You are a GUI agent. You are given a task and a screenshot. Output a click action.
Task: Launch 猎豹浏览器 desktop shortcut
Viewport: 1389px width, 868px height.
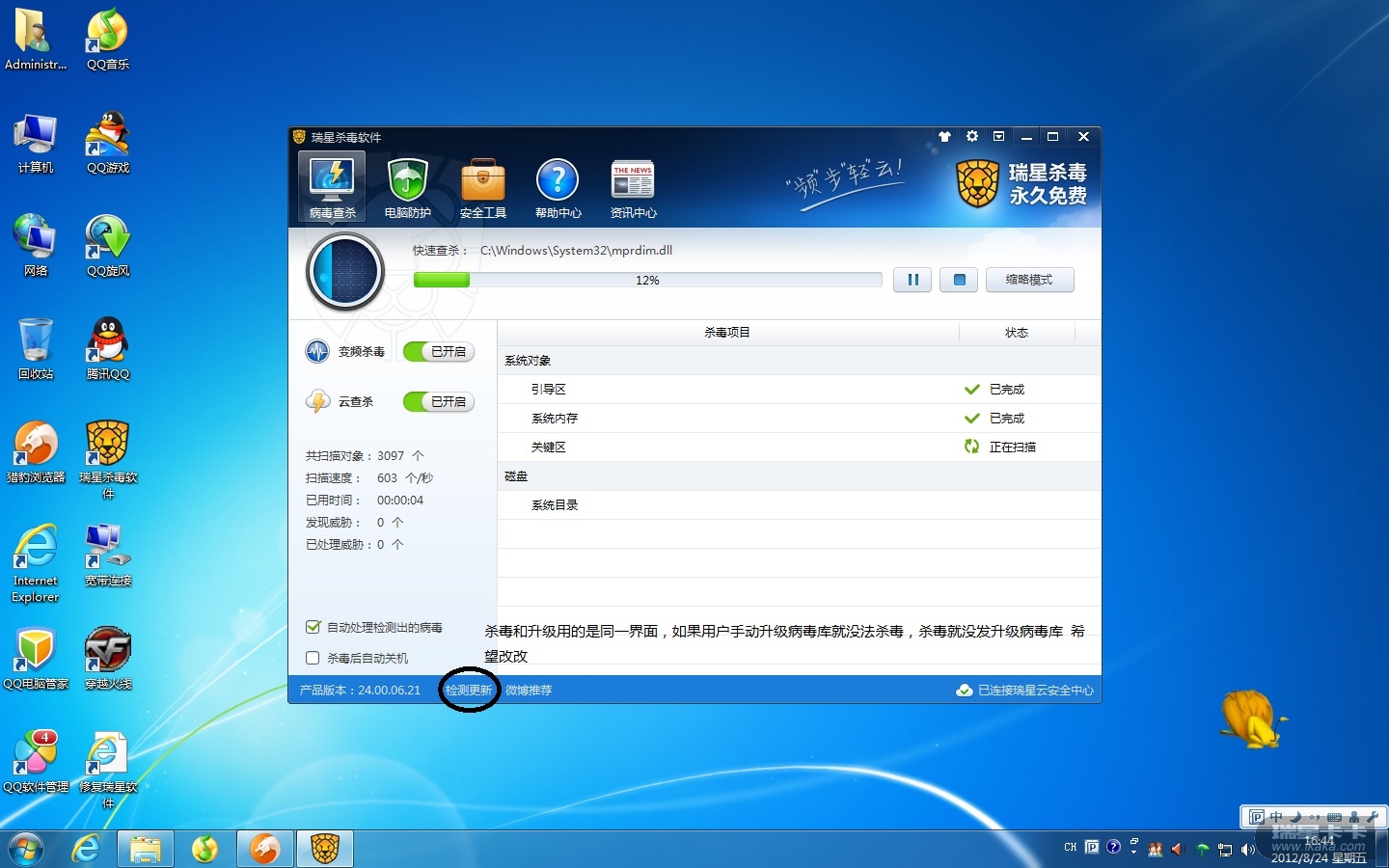tap(36, 452)
